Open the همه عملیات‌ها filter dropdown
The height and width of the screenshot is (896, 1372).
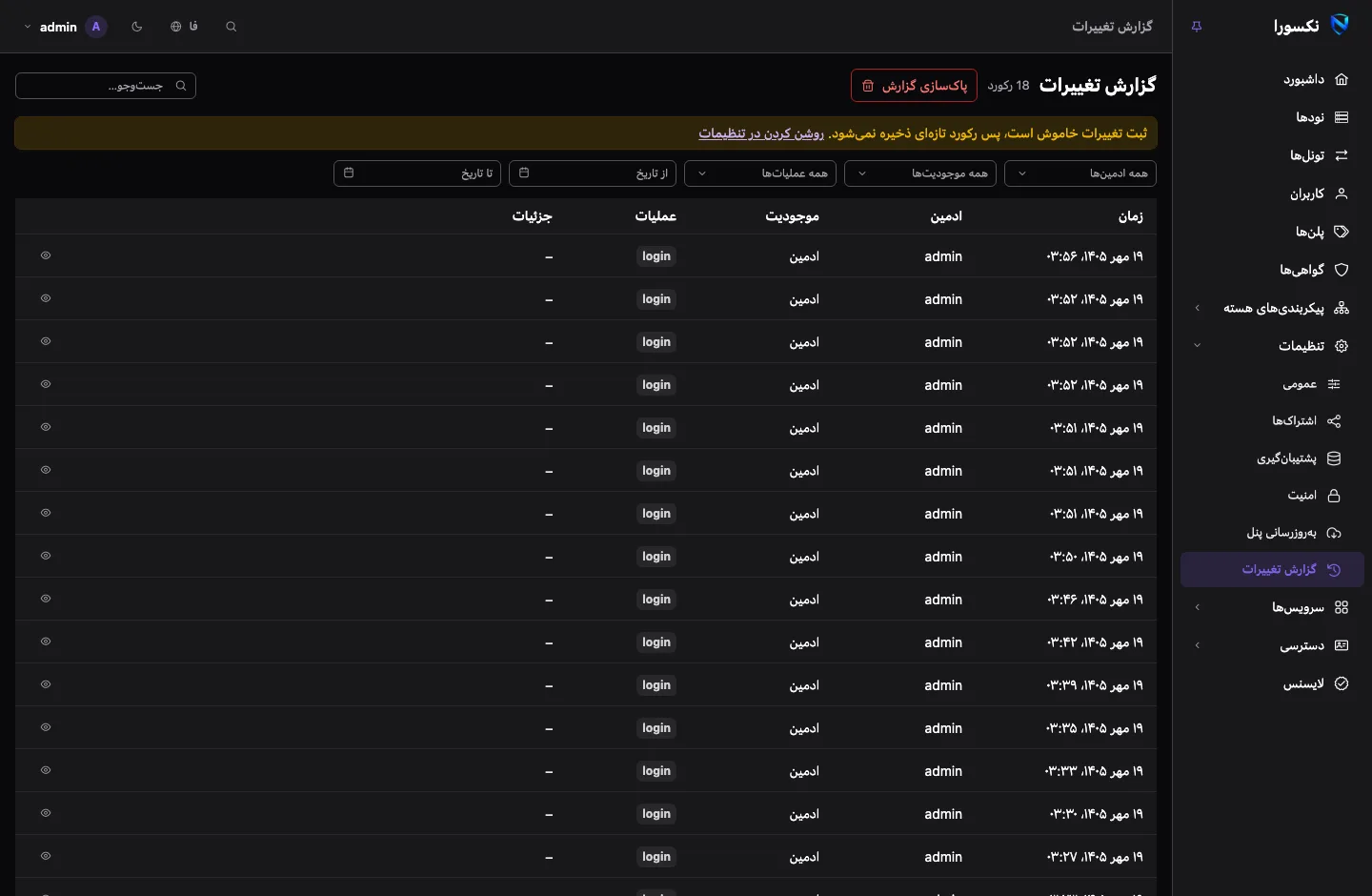click(x=760, y=173)
